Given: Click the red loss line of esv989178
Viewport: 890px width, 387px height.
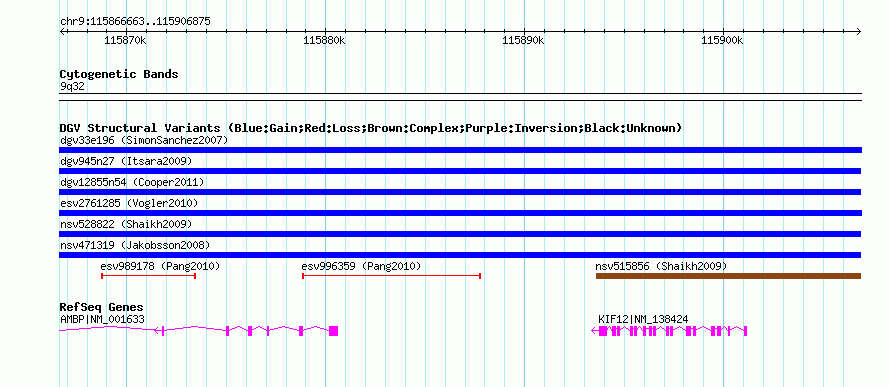Looking at the screenshot, I should (x=149, y=276).
